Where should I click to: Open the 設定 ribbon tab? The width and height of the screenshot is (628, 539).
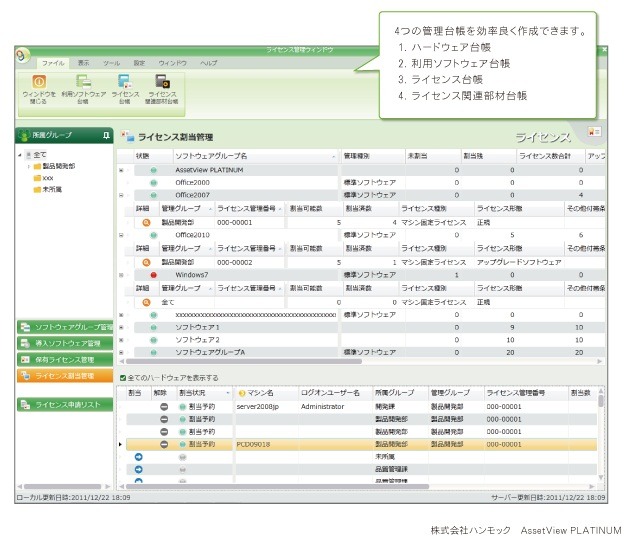139,63
